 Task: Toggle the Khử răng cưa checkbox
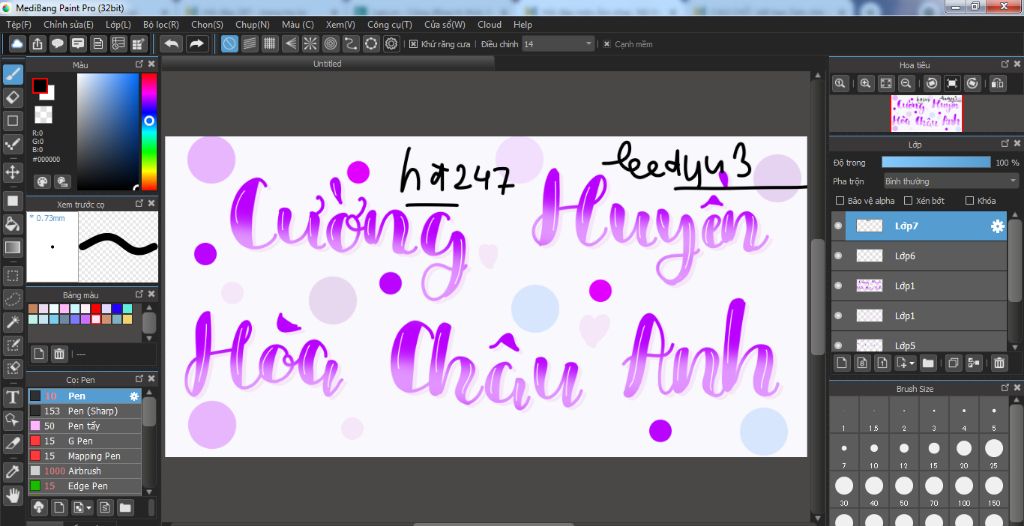(x=413, y=44)
